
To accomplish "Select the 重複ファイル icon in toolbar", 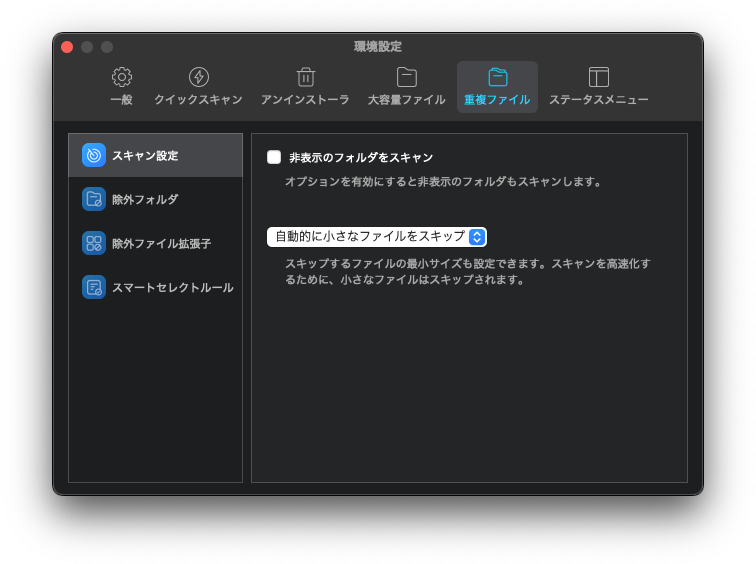I will click(x=498, y=77).
